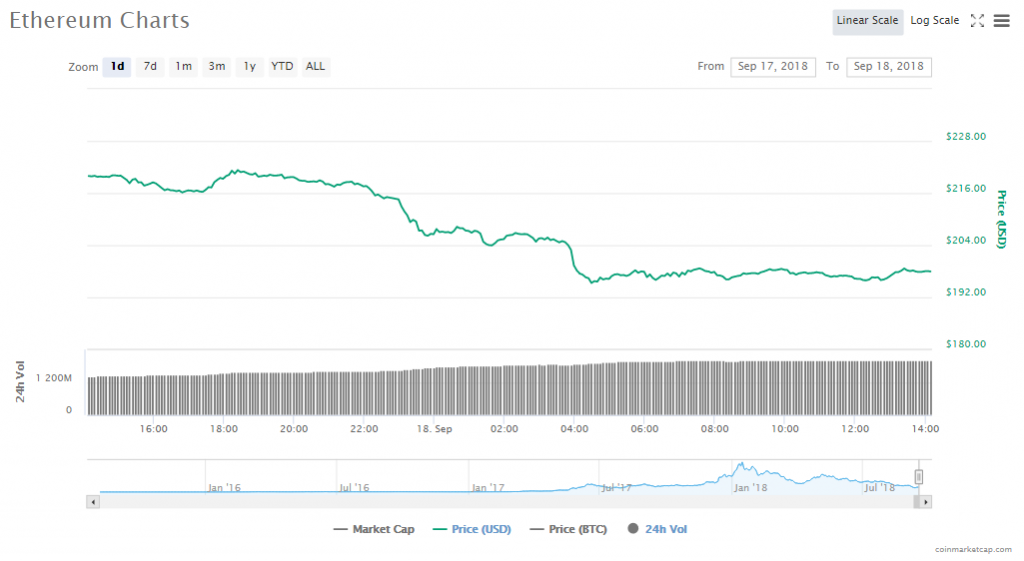Switch to Linear Scale
This screenshot has height=561, width=1024.
pos(867,21)
